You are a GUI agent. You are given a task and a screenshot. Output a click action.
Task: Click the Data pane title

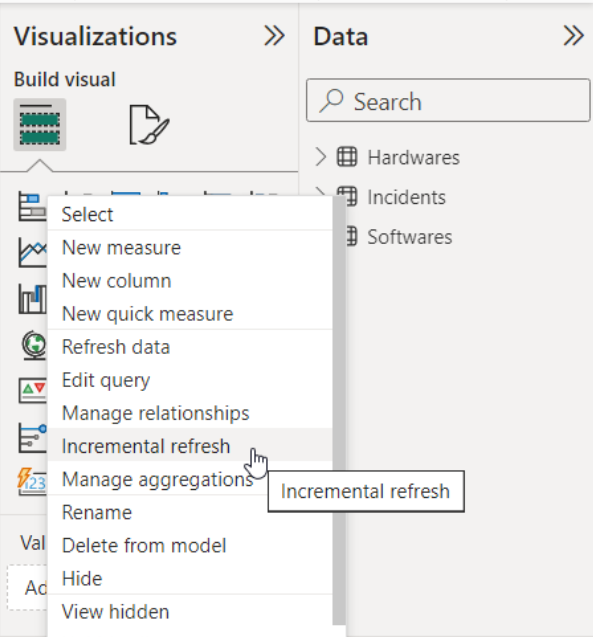pos(341,36)
